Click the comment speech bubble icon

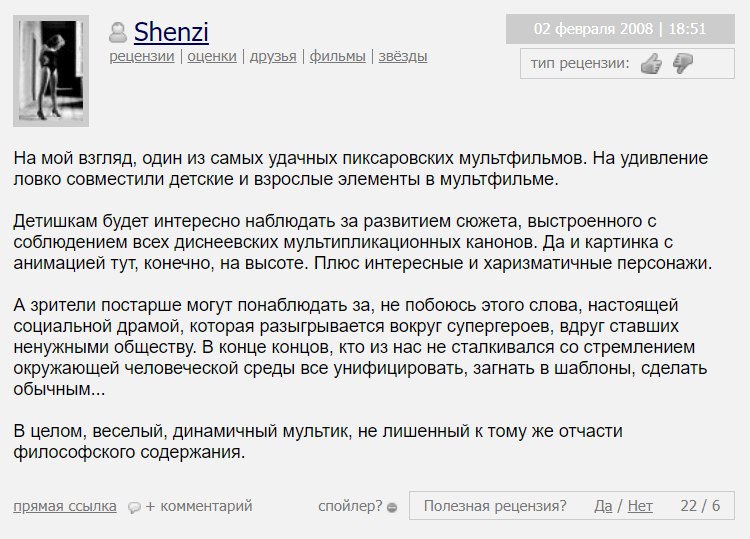pos(134,507)
